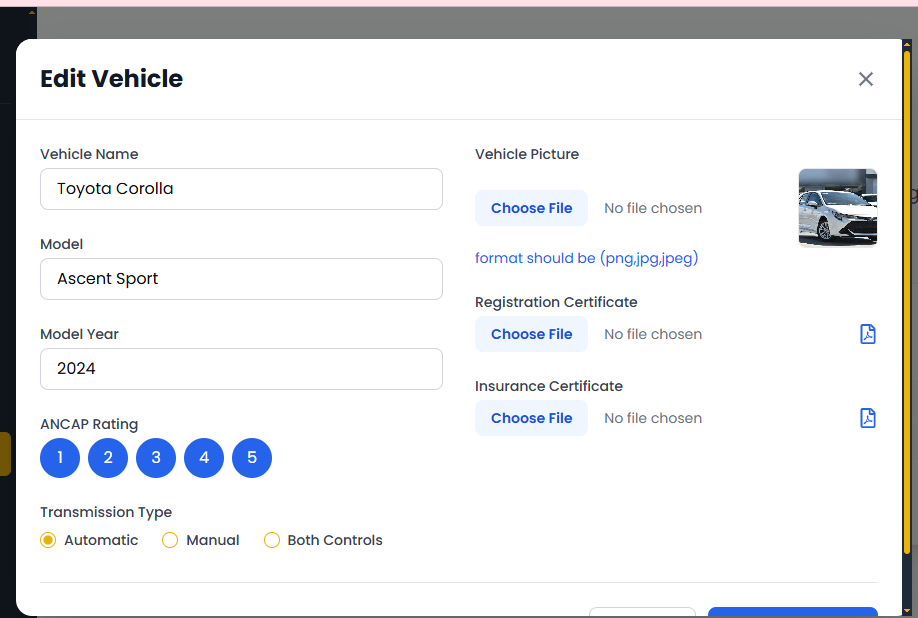Open the Insurance Certificate PDF icon
The height and width of the screenshot is (618, 918).
click(x=868, y=418)
